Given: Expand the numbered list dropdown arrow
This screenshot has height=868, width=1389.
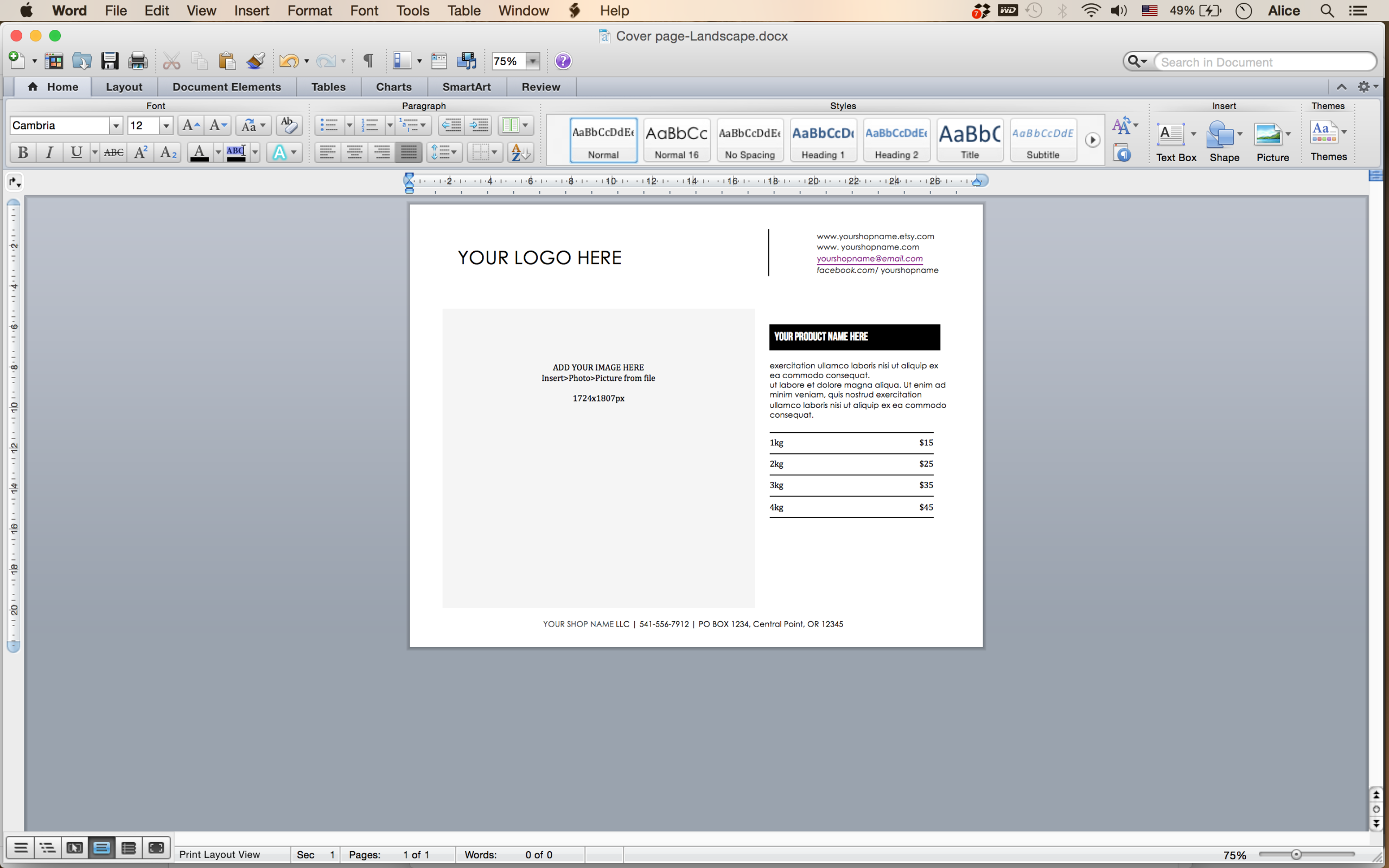Looking at the screenshot, I should [x=390, y=125].
